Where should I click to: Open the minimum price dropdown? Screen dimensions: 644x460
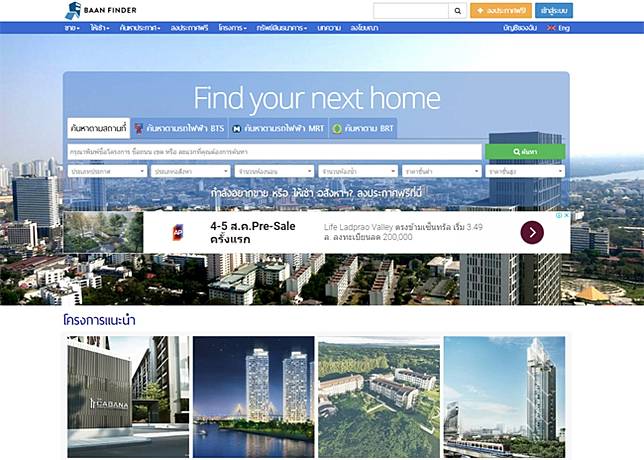pos(441,171)
